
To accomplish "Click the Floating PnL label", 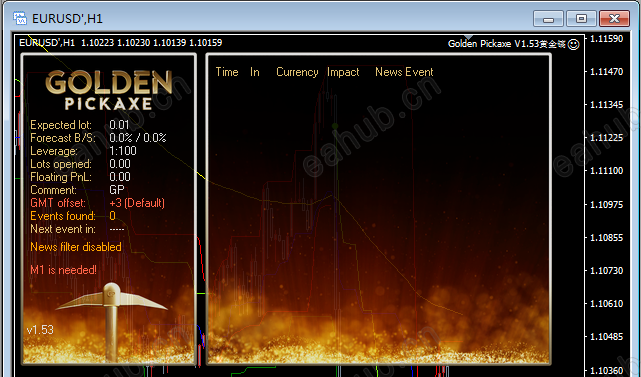I will coord(61,177).
